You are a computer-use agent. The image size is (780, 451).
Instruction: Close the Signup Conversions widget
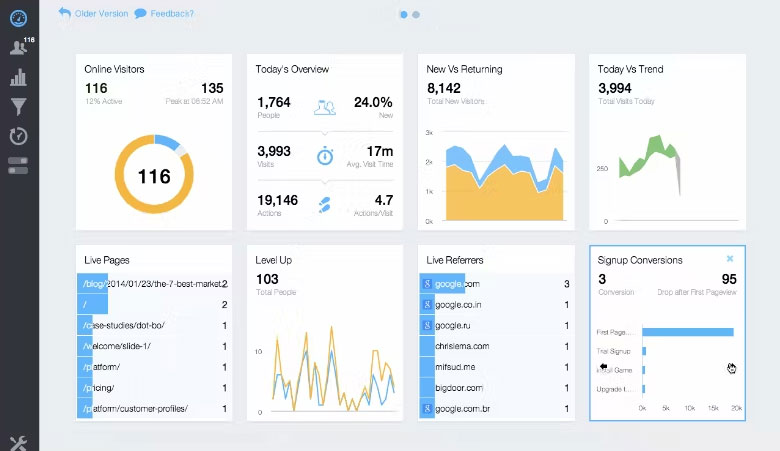coord(730,259)
